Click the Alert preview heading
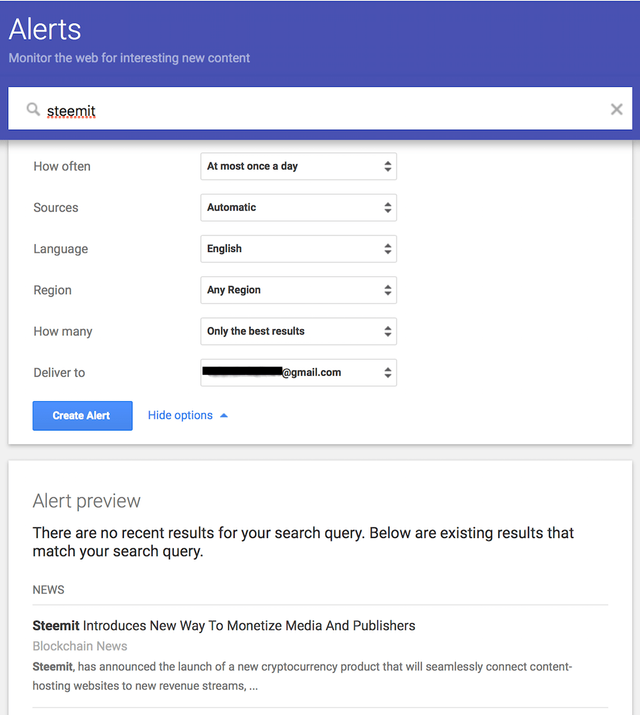The image size is (640, 715). 87,501
